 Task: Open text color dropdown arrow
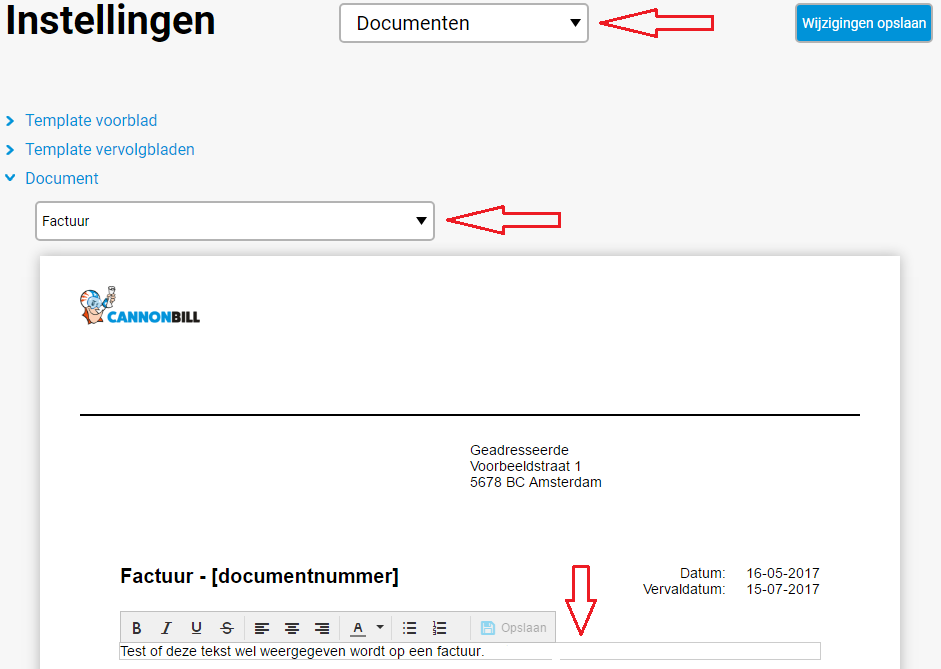380,628
